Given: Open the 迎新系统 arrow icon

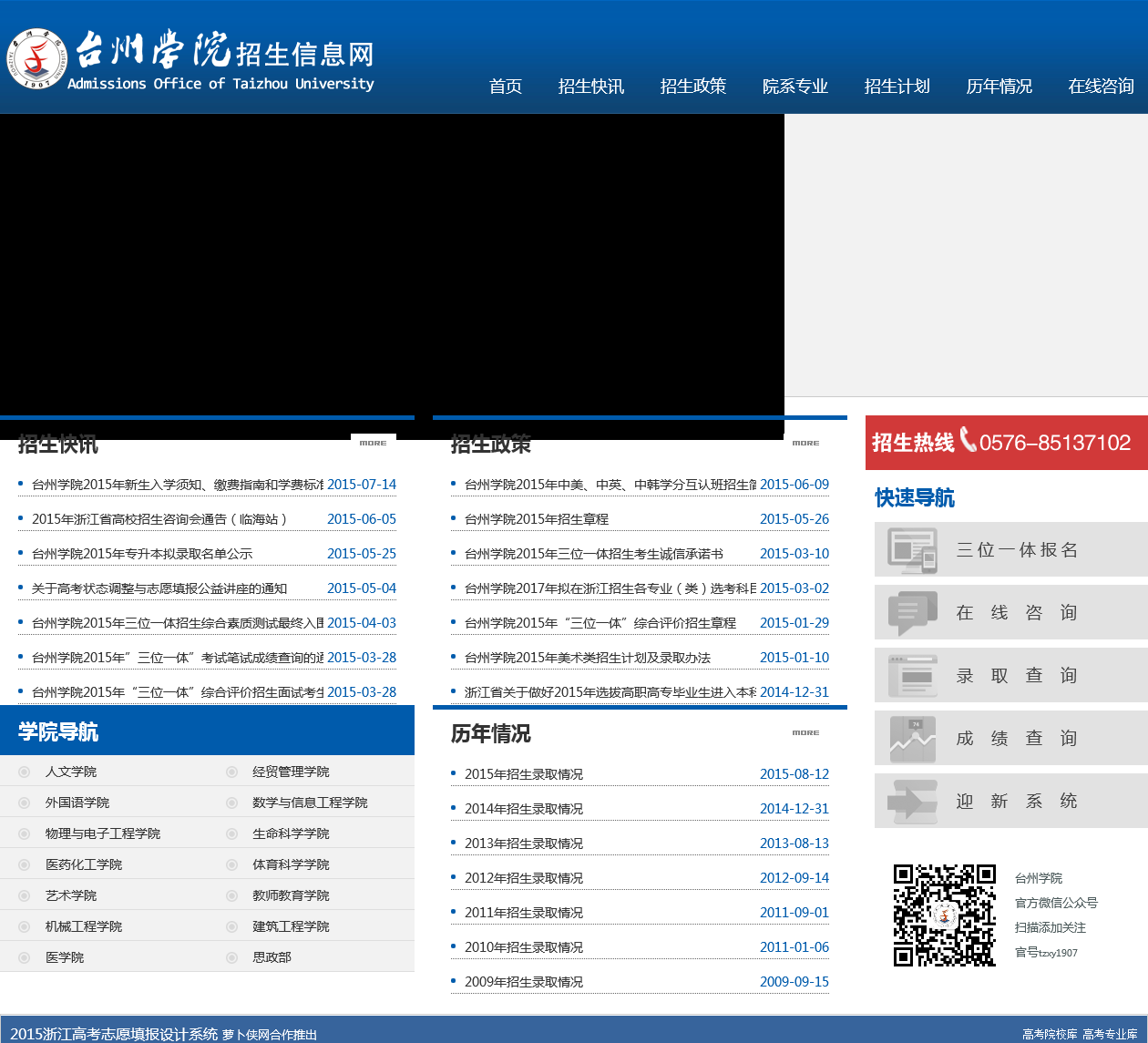Looking at the screenshot, I should (x=912, y=802).
